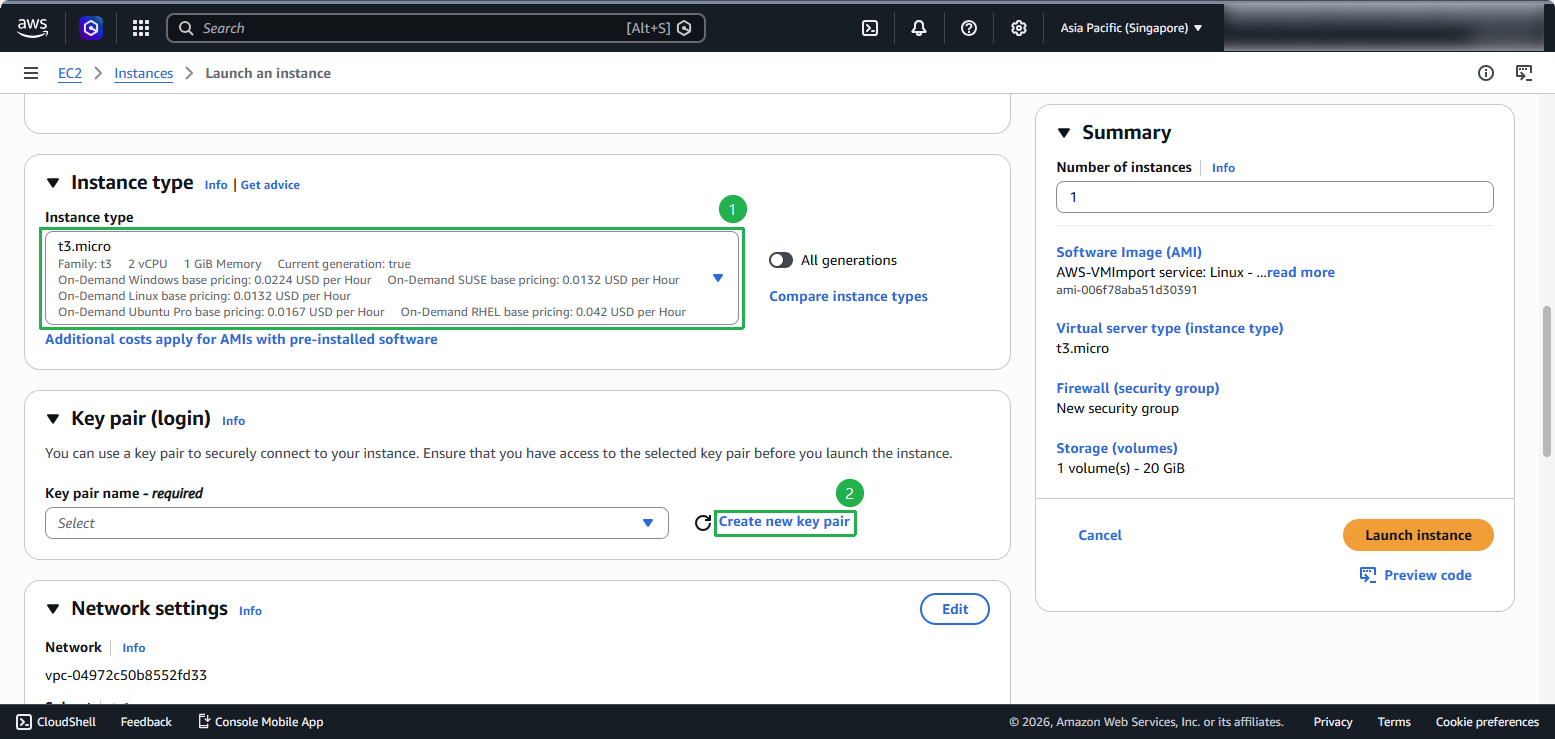Click the Feedback link in footer
The image size is (1555, 739).
(146, 722)
